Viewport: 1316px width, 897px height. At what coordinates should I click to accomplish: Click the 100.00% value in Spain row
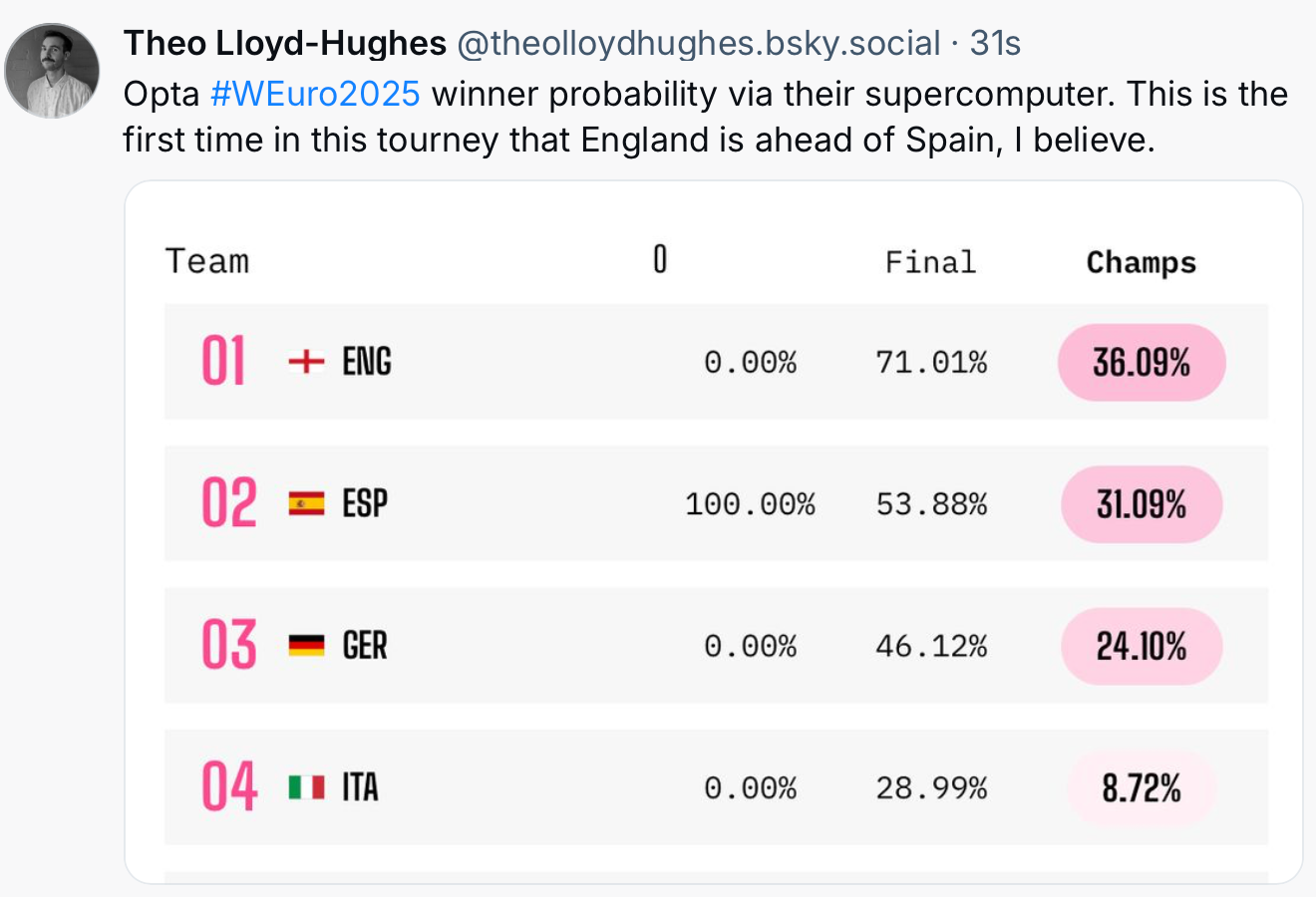750,504
